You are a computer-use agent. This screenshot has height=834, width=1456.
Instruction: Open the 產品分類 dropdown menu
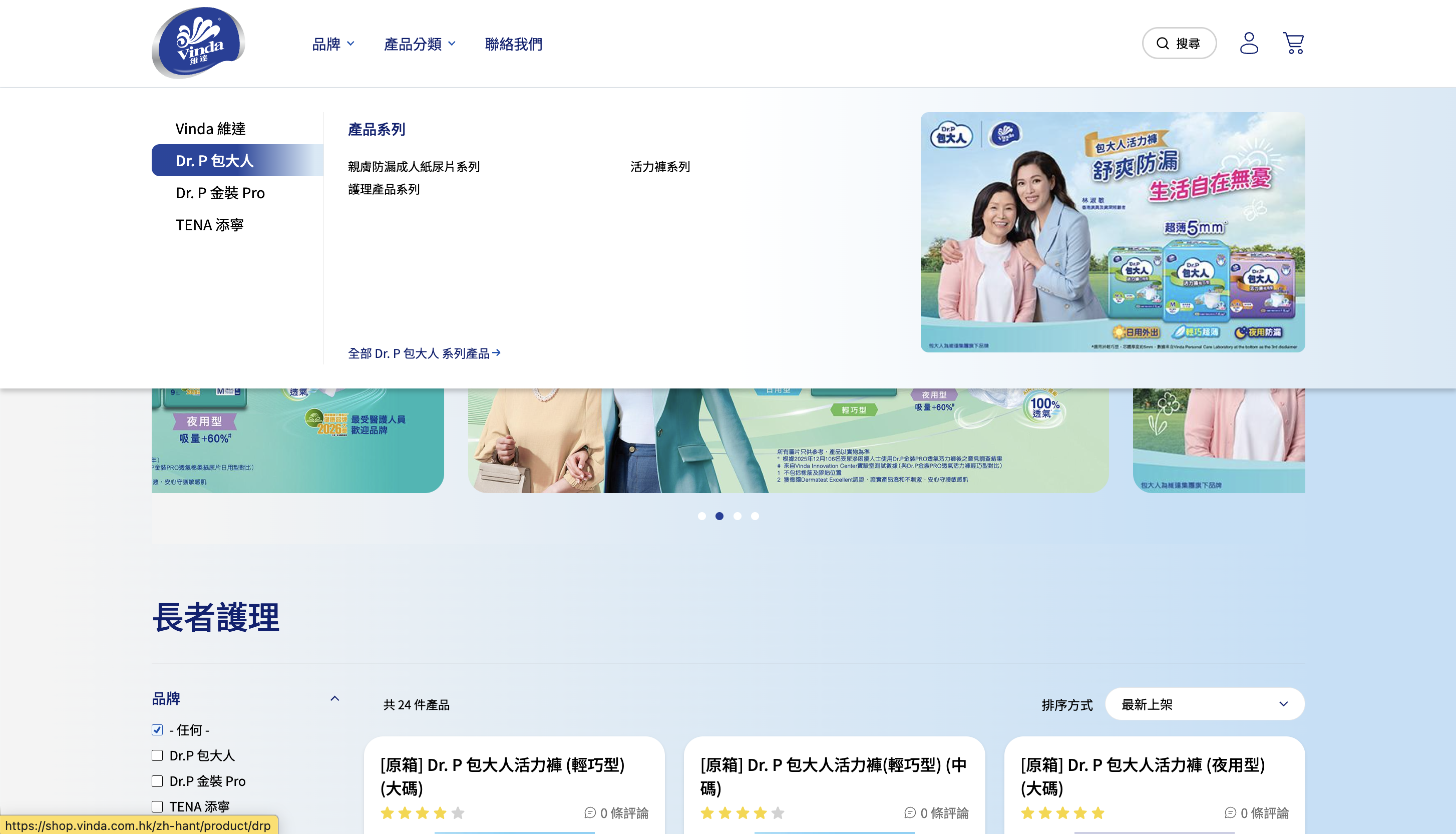[420, 44]
